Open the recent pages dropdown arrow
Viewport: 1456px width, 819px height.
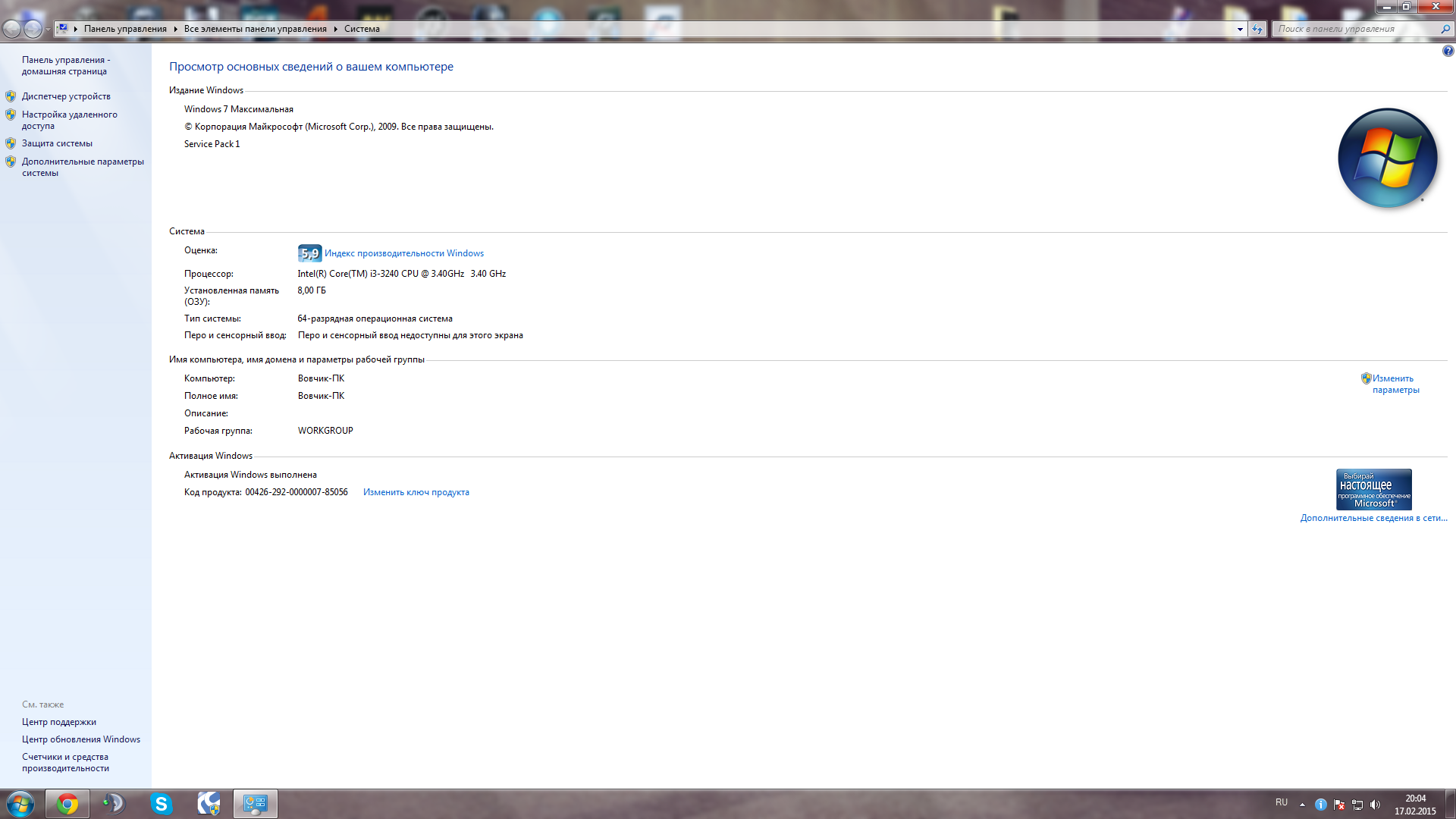(x=48, y=30)
